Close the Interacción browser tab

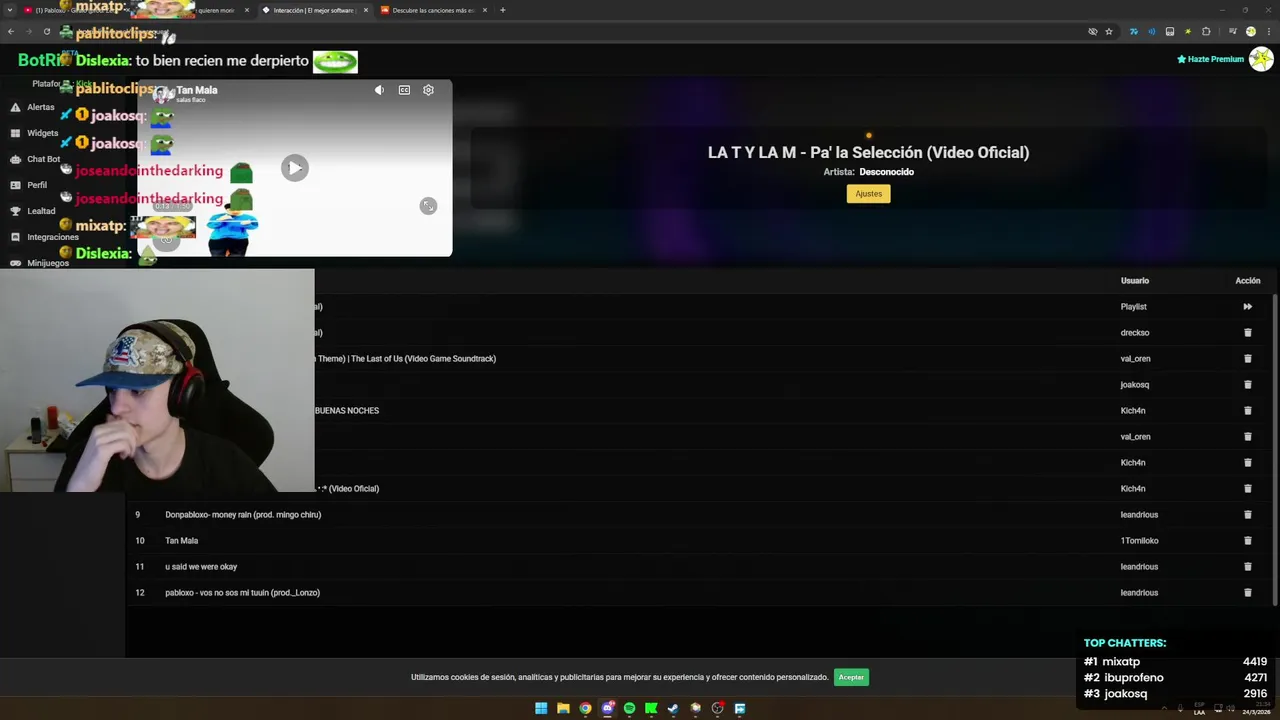click(x=366, y=10)
